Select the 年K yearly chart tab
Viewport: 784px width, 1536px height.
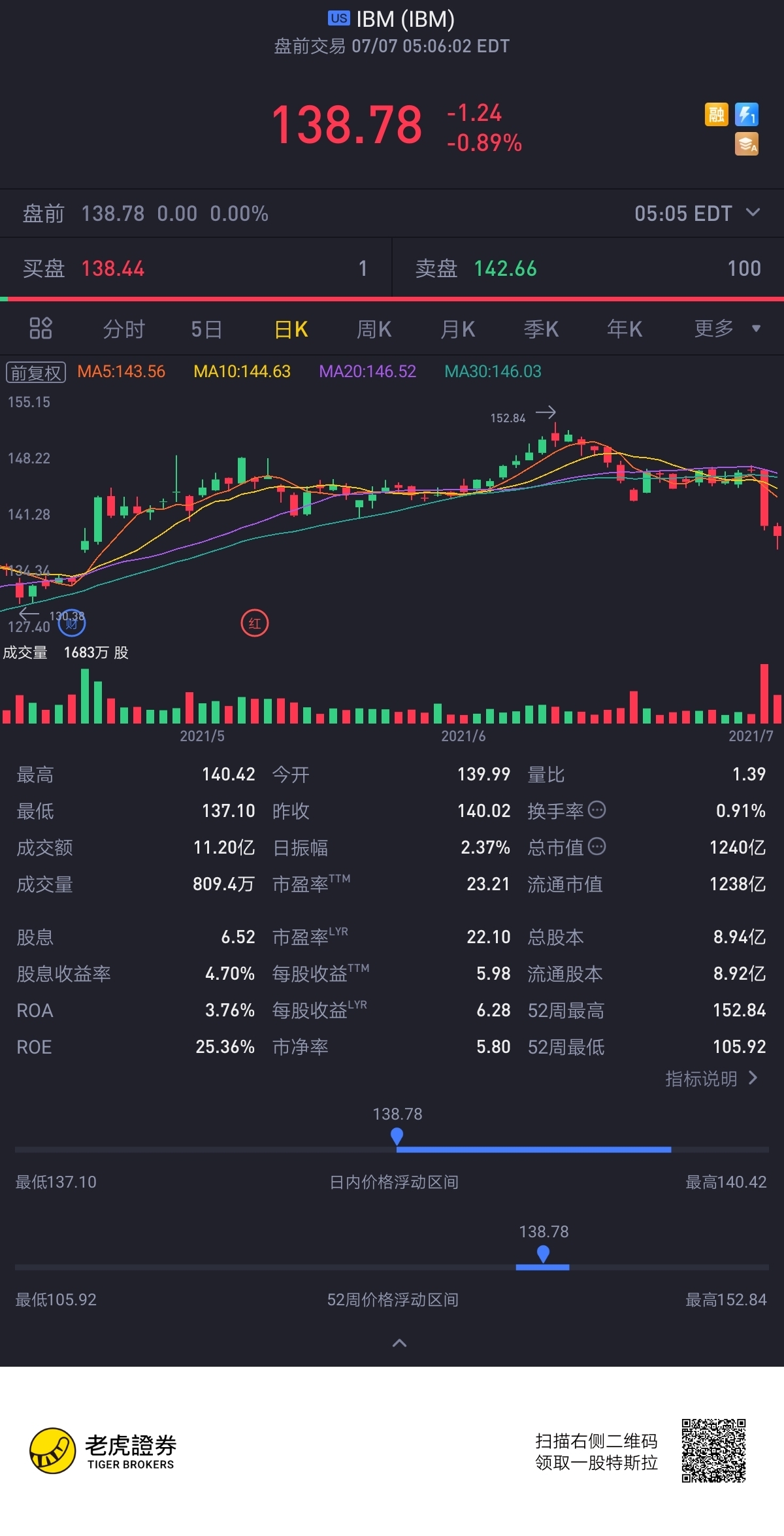pos(625,329)
